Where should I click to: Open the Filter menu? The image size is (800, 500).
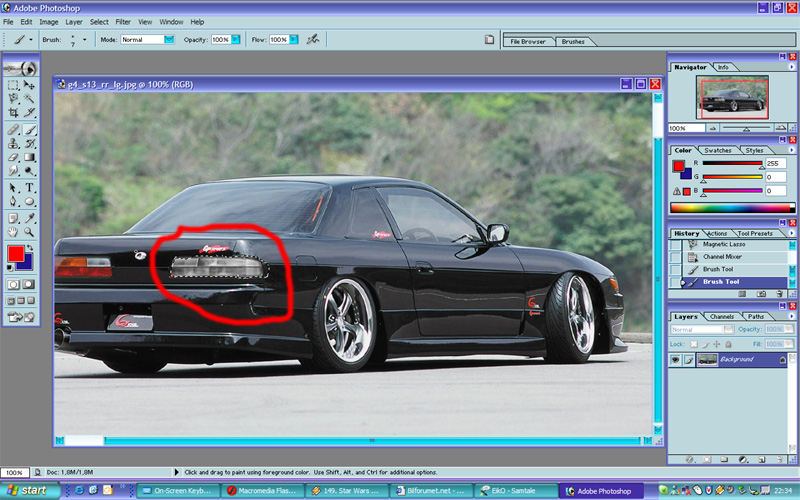click(123, 21)
